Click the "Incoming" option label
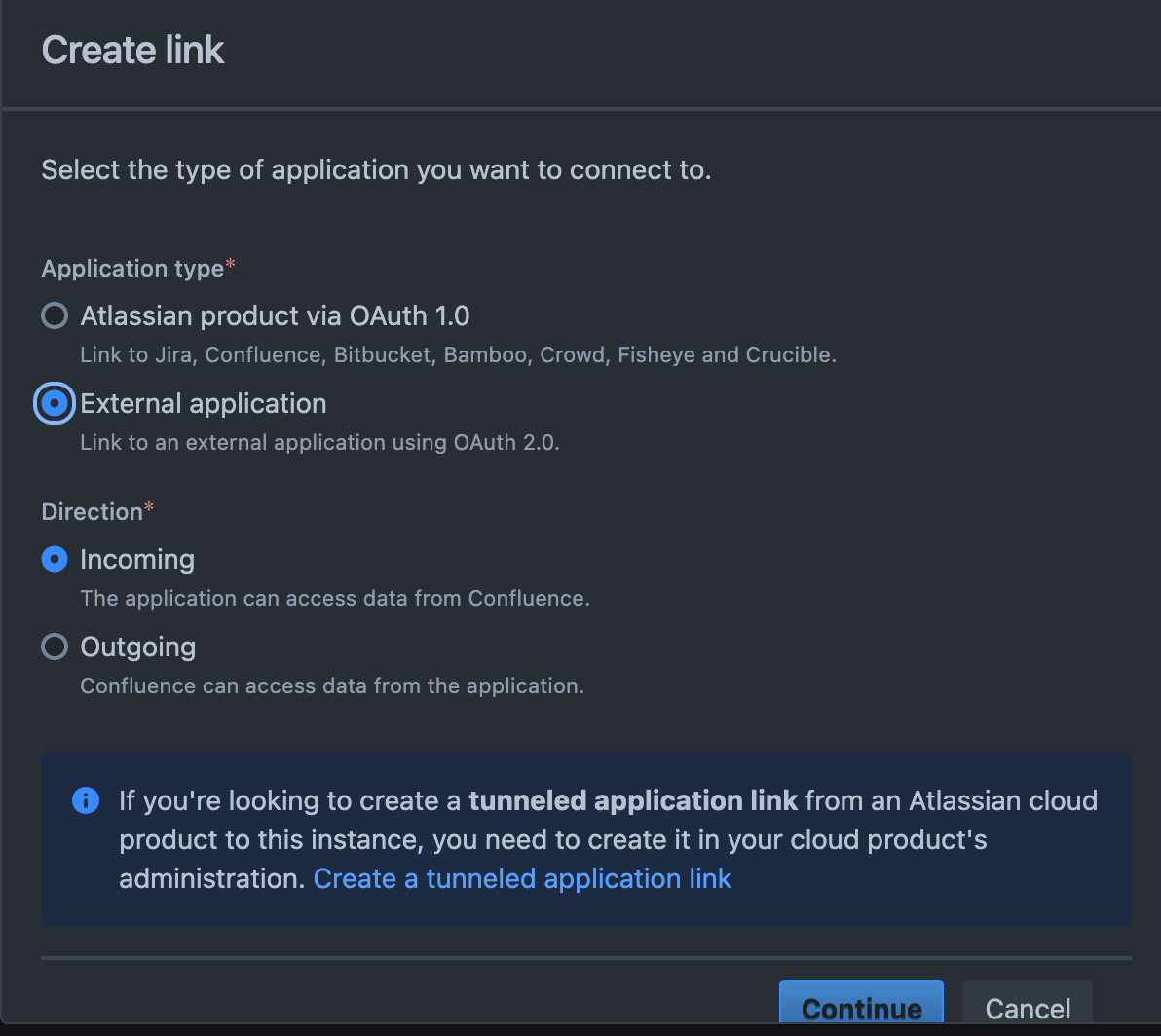 137,559
